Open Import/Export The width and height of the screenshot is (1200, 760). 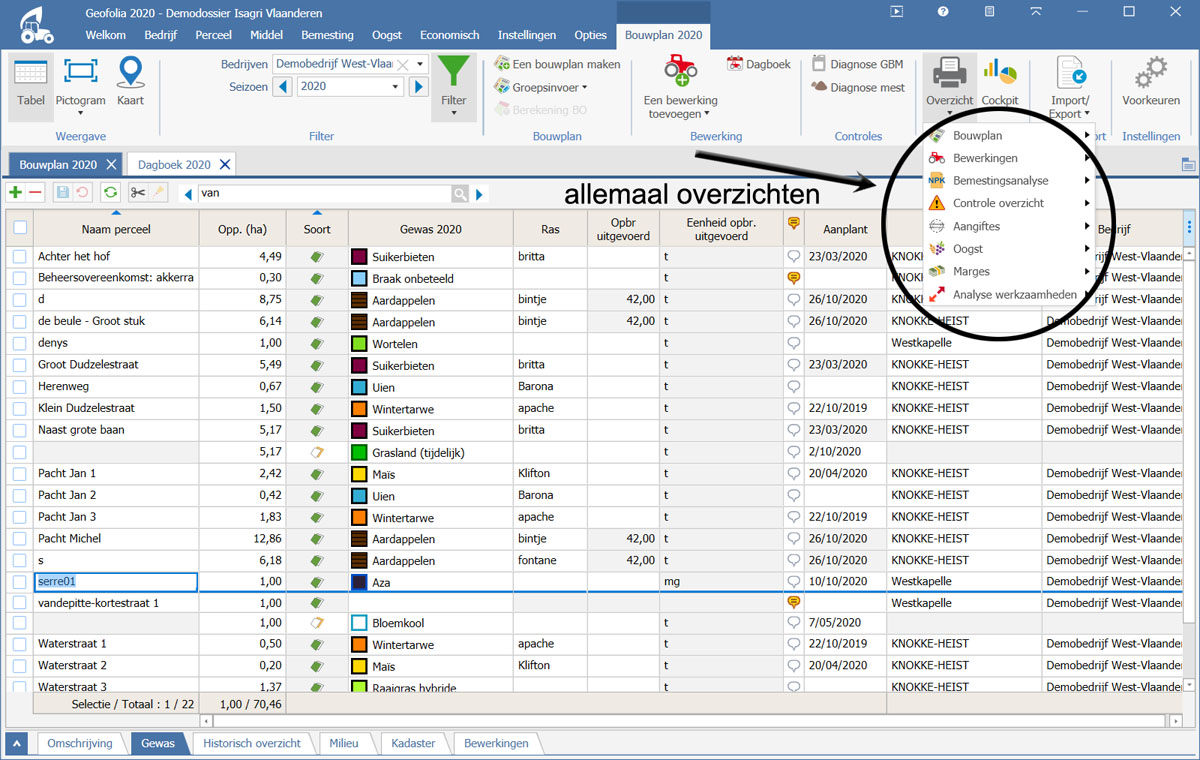pyautogui.click(x=1070, y=86)
